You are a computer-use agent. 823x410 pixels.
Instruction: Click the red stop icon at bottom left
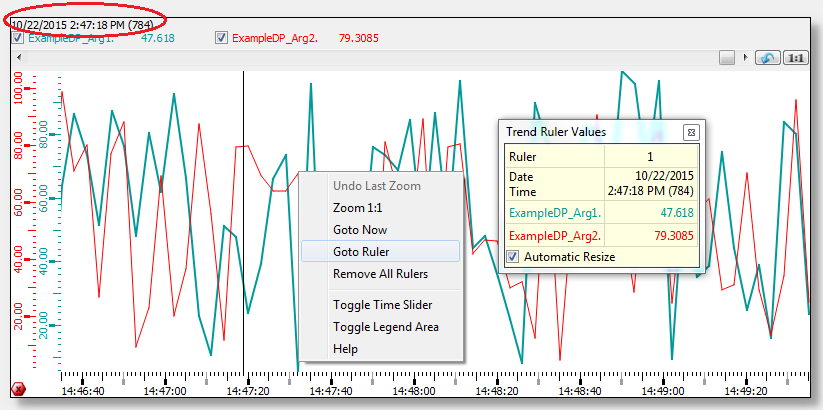[18, 388]
